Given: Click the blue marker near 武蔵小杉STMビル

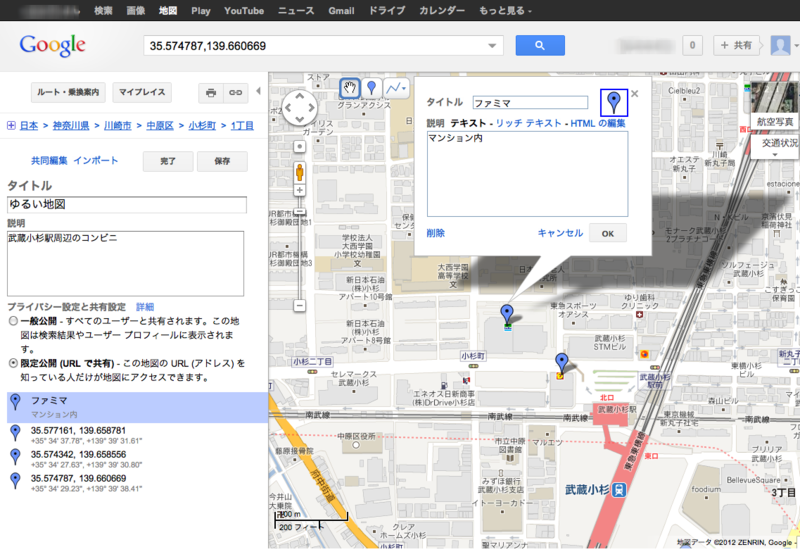Looking at the screenshot, I should click(562, 362).
